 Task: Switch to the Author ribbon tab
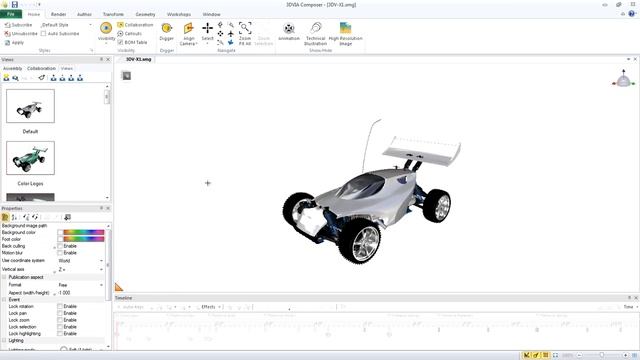tap(84, 14)
